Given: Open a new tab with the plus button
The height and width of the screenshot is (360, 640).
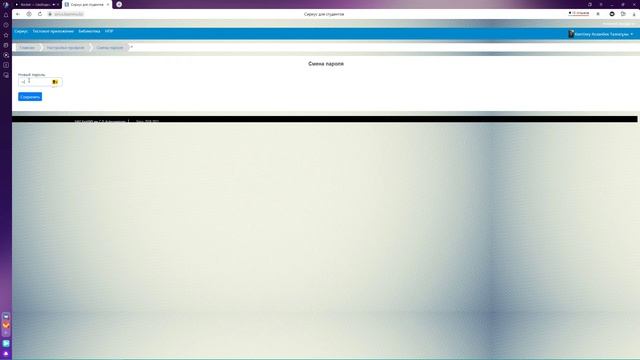Looking at the screenshot, I should pos(119,4).
